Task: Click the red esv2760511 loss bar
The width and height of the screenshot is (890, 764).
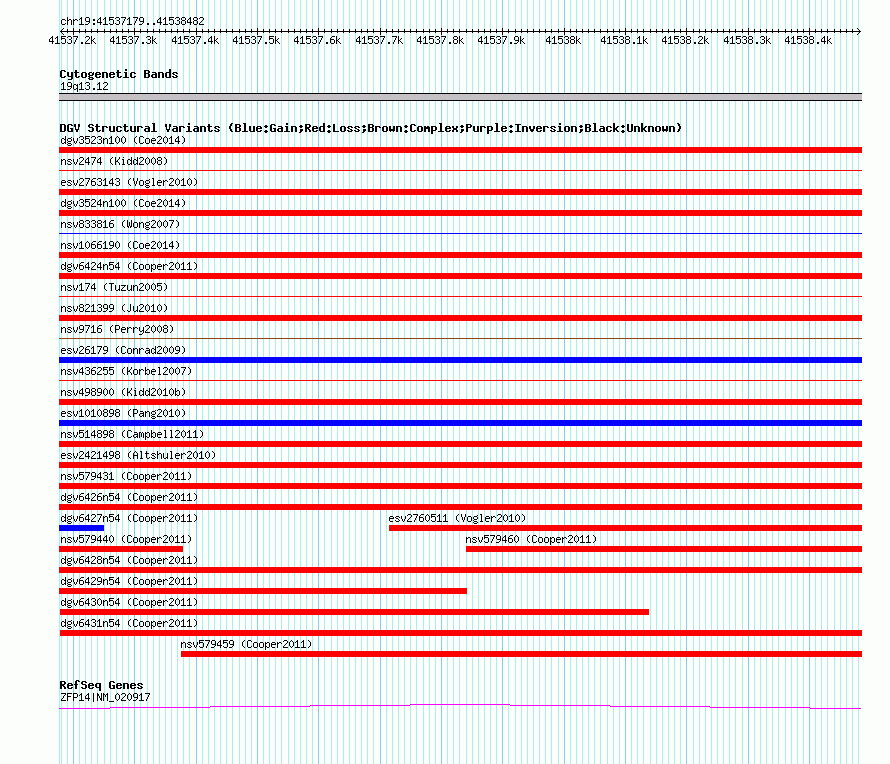Action: (x=625, y=528)
